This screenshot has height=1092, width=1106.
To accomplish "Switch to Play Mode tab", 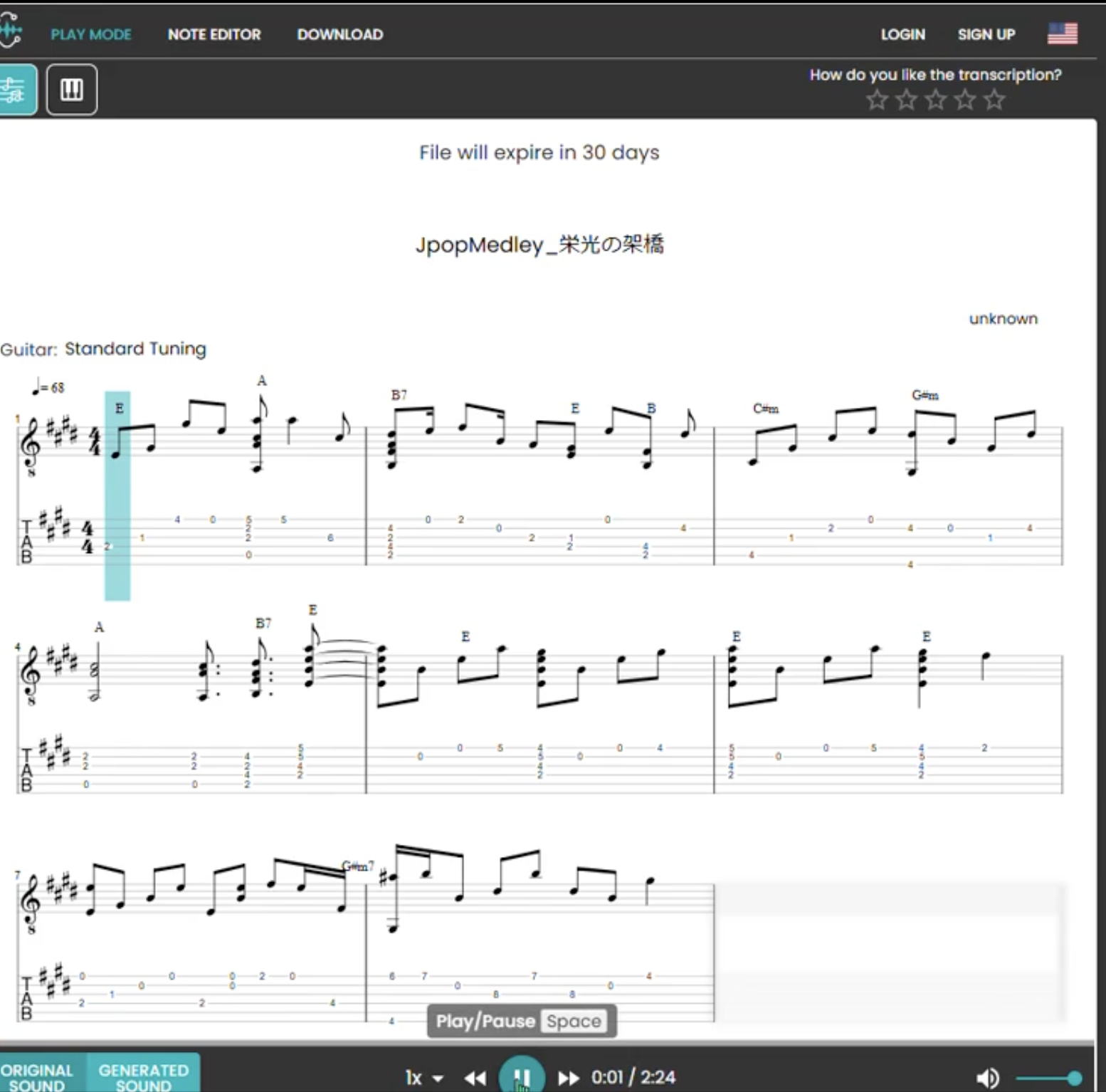I will 90,34.
